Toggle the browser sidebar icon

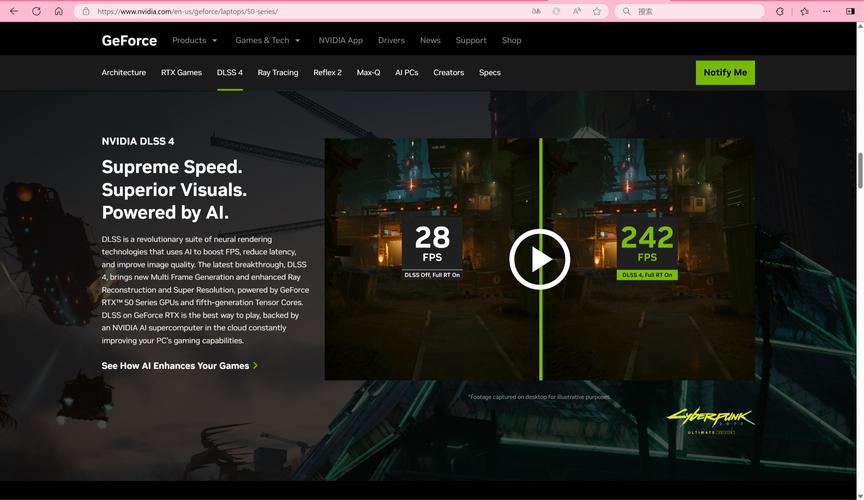[850, 11]
